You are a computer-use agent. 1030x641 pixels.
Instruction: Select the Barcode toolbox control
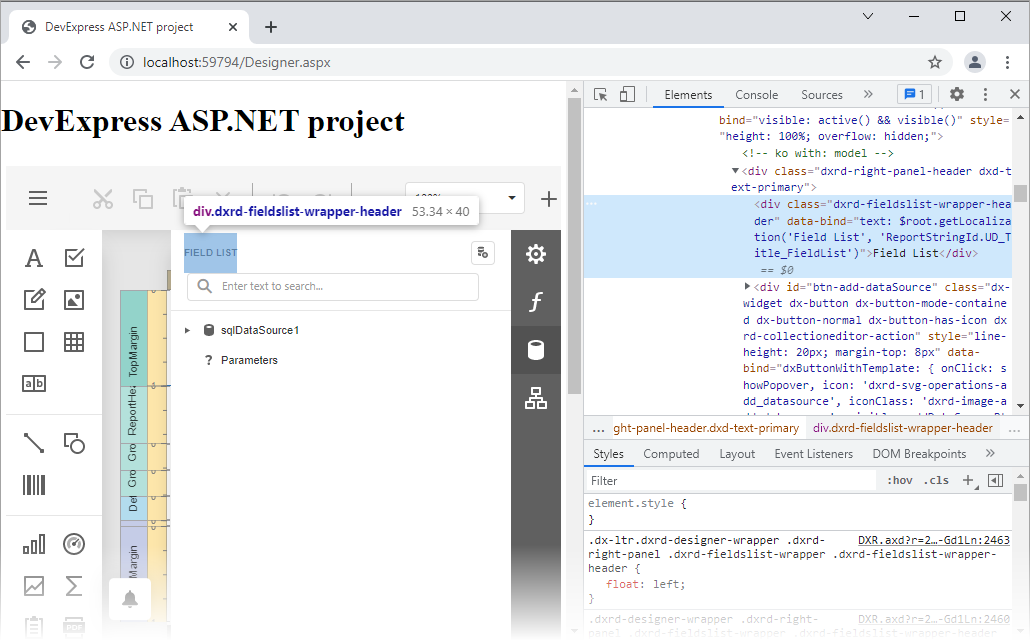[x=34, y=485]
